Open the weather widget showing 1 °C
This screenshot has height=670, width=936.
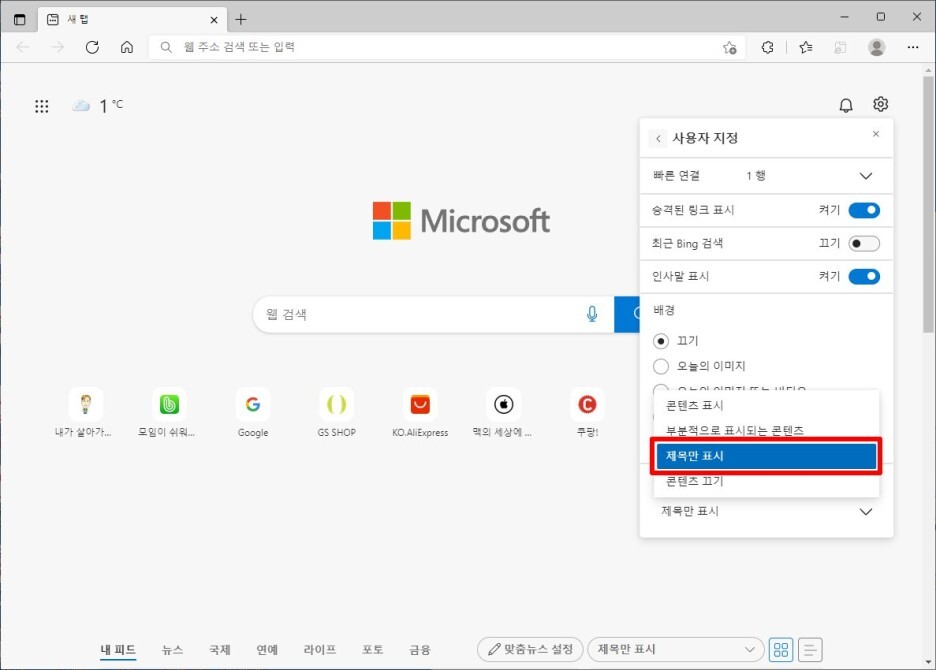click(98, 106)
